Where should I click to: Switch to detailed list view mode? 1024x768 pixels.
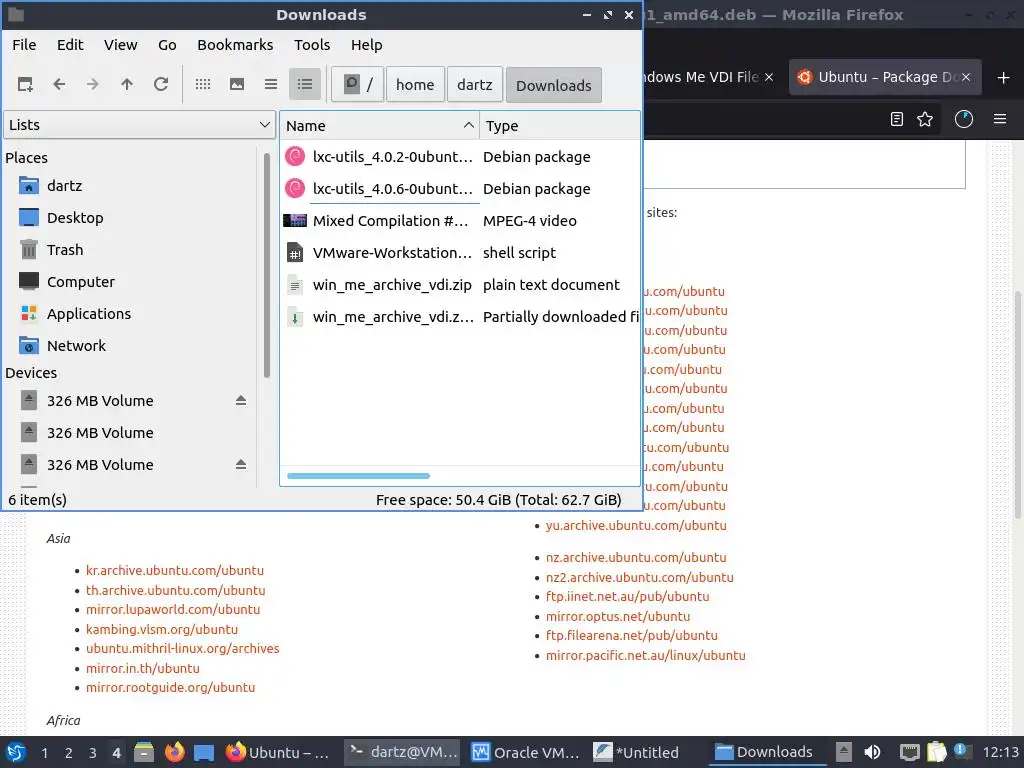tap(305, 84)
